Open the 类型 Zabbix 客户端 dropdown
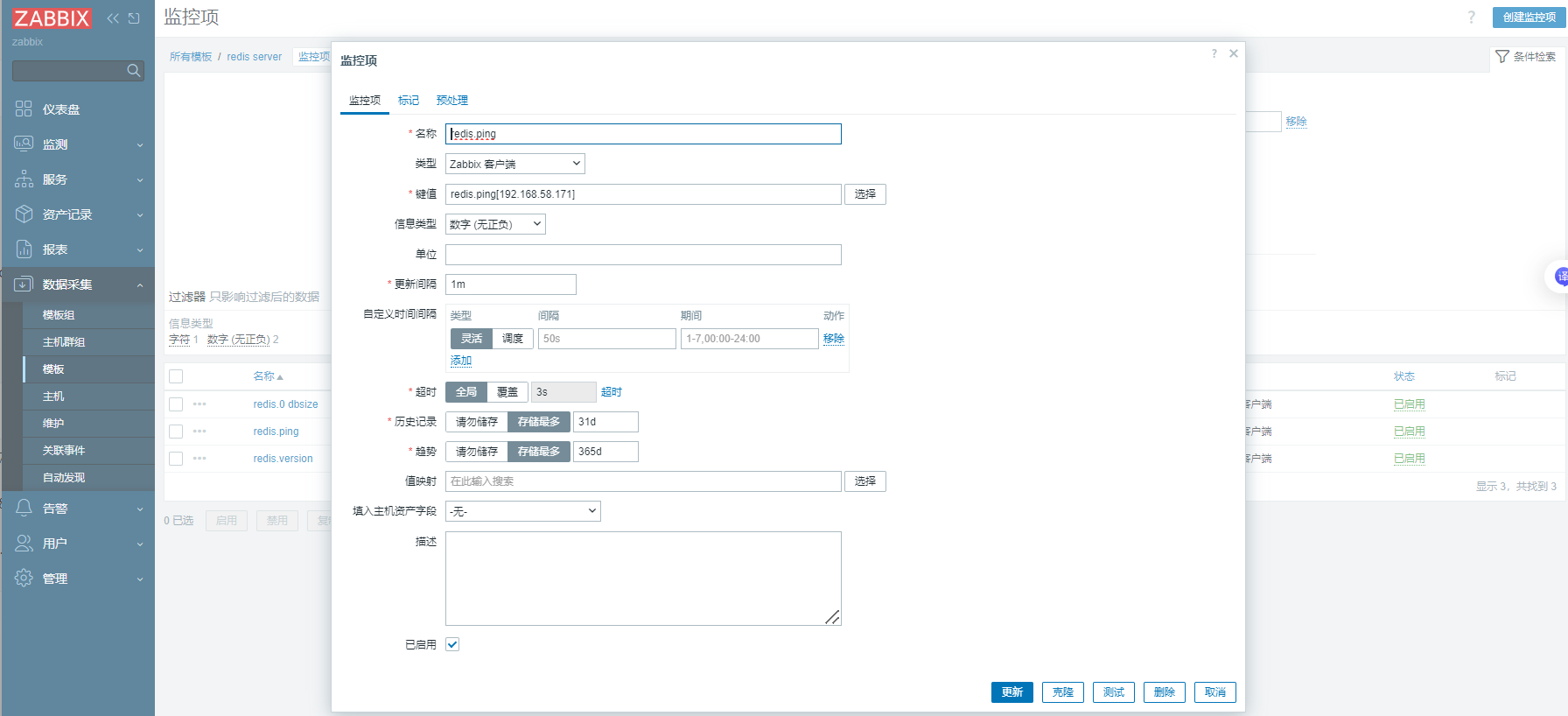 515,164
